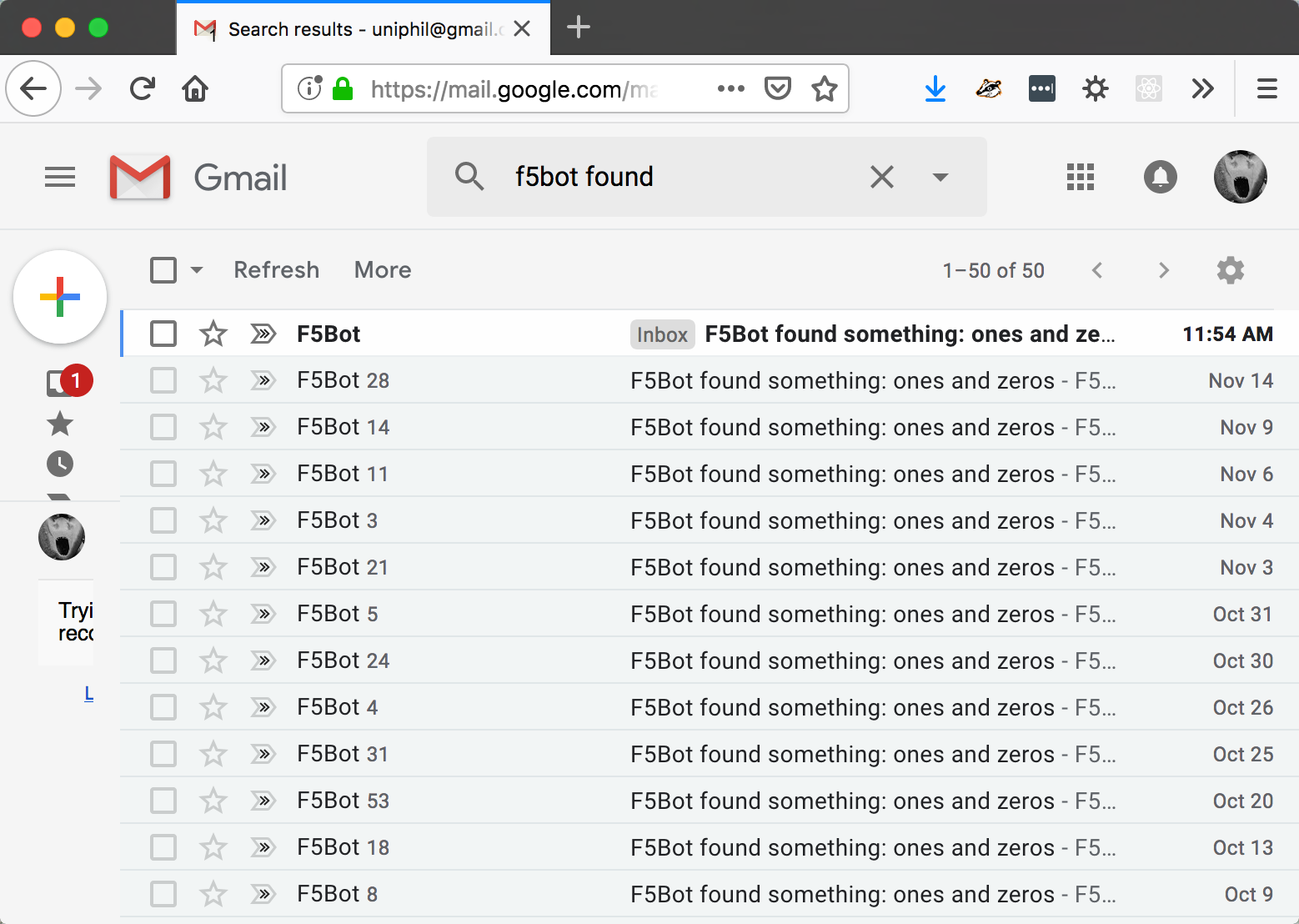Open Inbox with 1 unread badge

(68, 382)
